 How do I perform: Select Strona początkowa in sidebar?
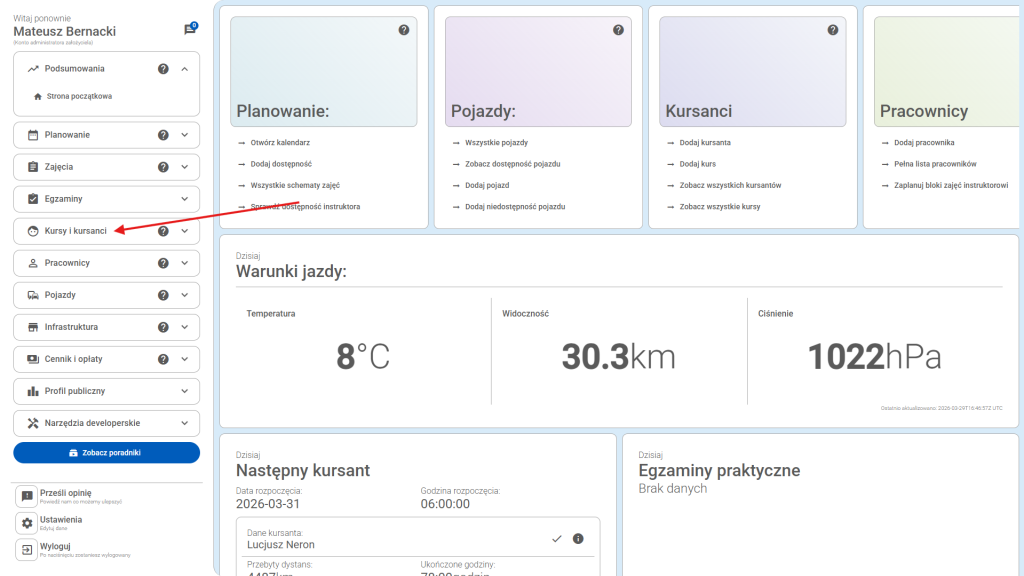click(x=78, y=96)
